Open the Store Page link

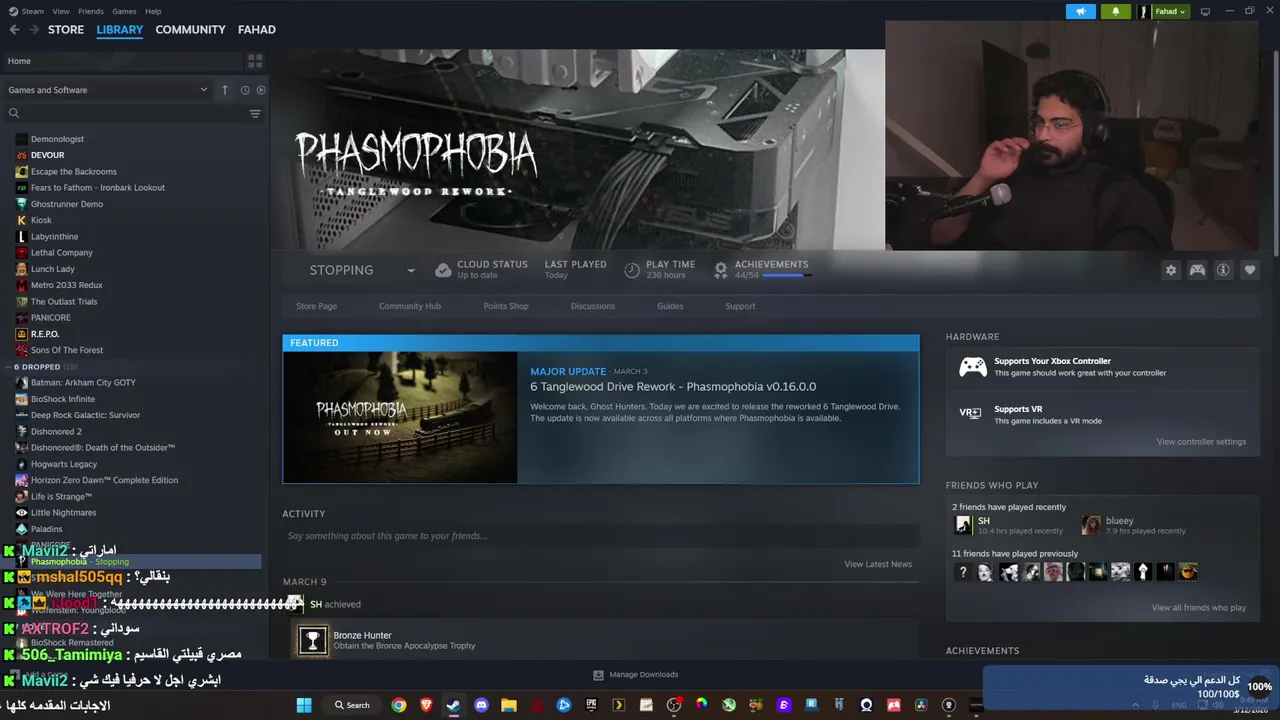click(316, 306)
